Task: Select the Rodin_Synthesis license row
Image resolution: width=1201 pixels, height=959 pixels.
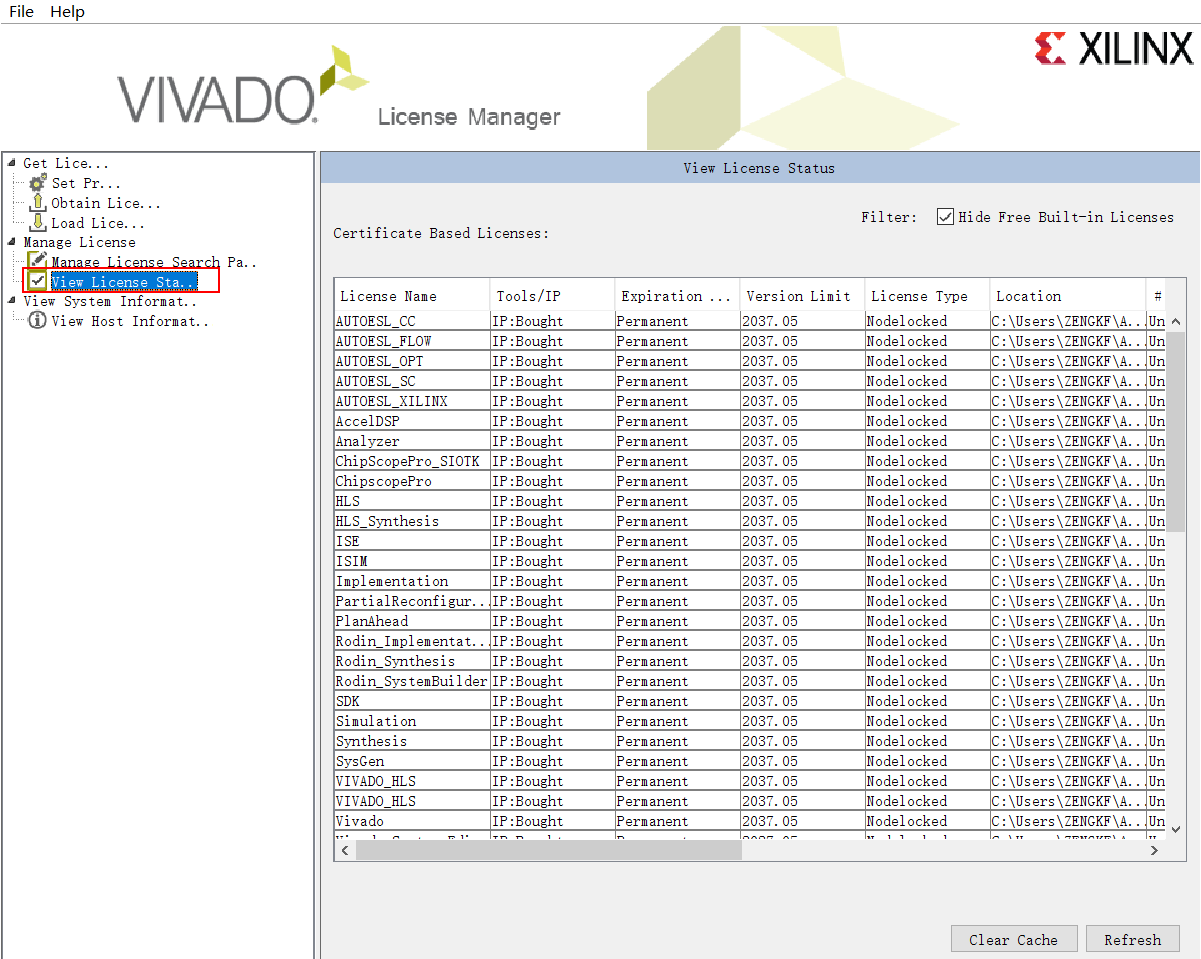Action: [x=750, y=661]
